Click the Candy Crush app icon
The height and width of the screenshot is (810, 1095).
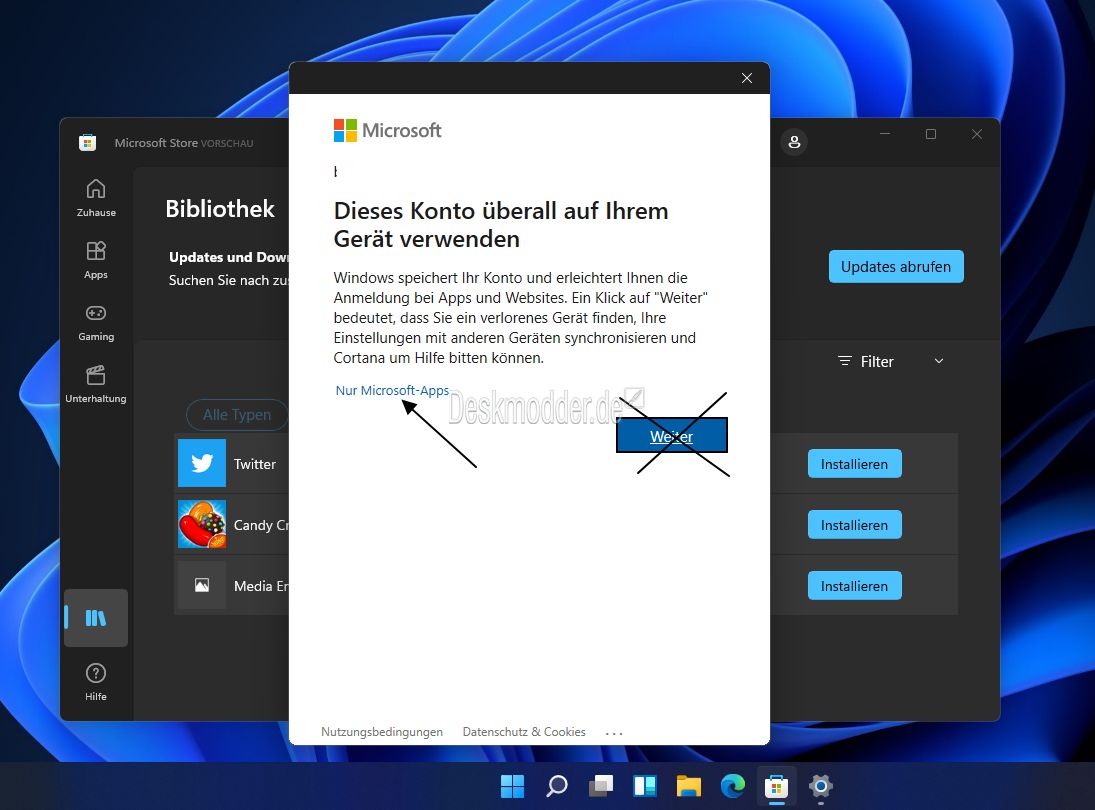[x=202, y=524]
